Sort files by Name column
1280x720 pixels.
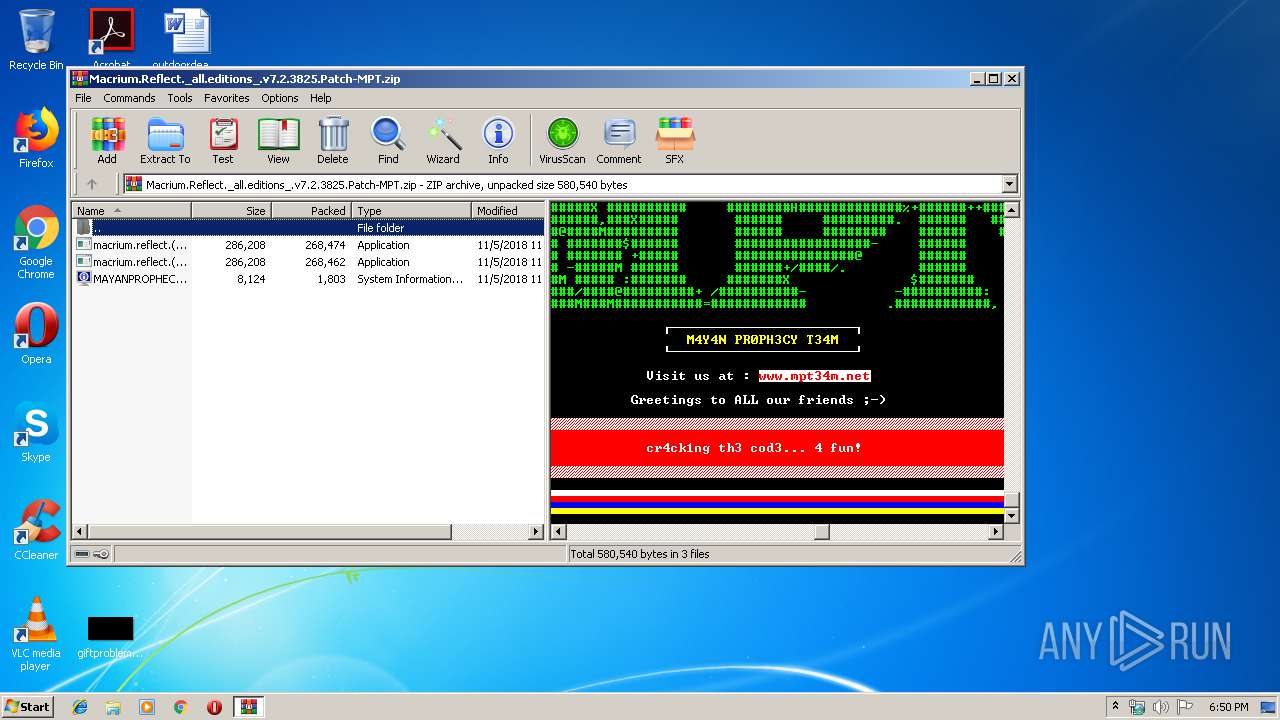[x=131, y=210]
